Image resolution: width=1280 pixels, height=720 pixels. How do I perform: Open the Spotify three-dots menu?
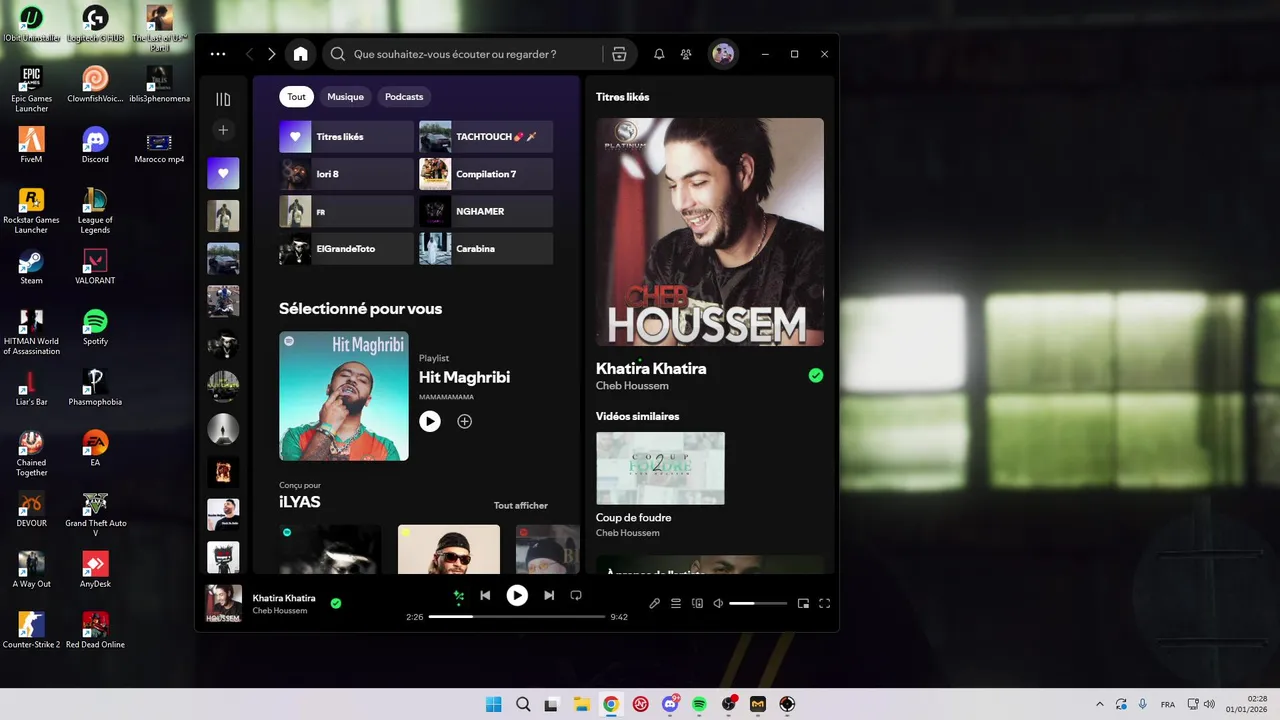218,54
